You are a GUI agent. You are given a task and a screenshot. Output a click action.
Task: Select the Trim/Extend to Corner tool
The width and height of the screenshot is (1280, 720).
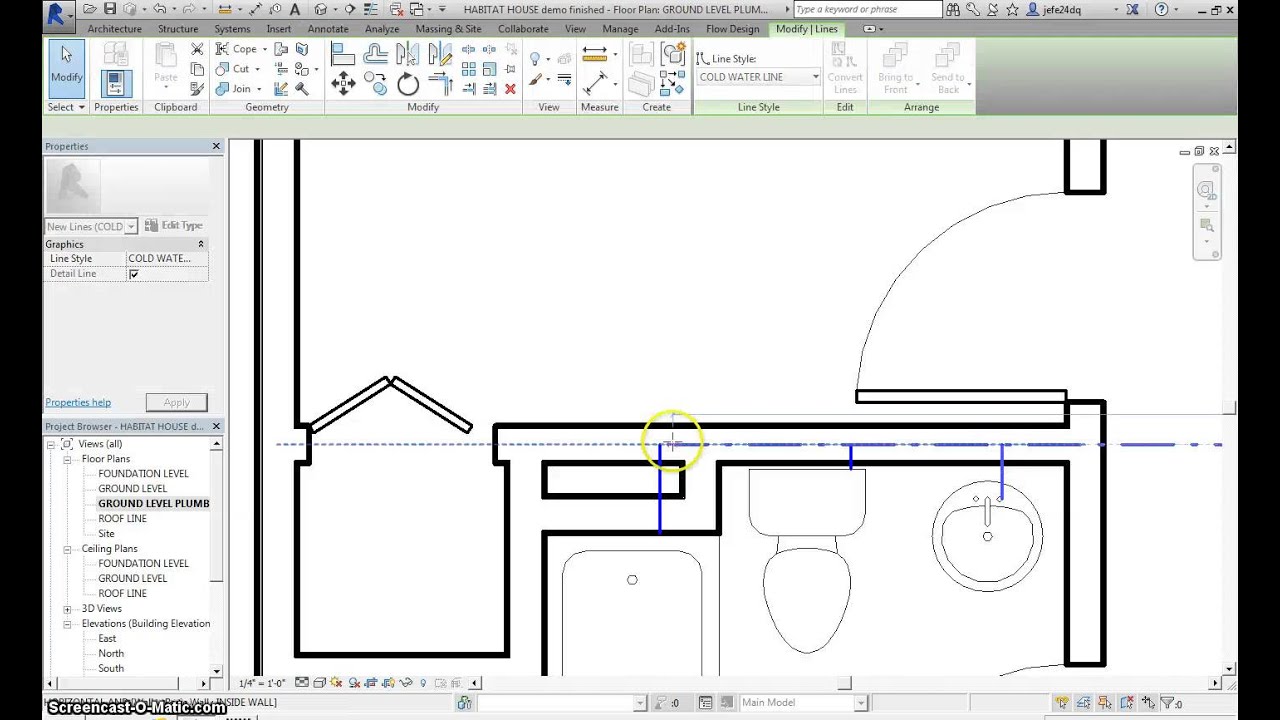[440, 84]
